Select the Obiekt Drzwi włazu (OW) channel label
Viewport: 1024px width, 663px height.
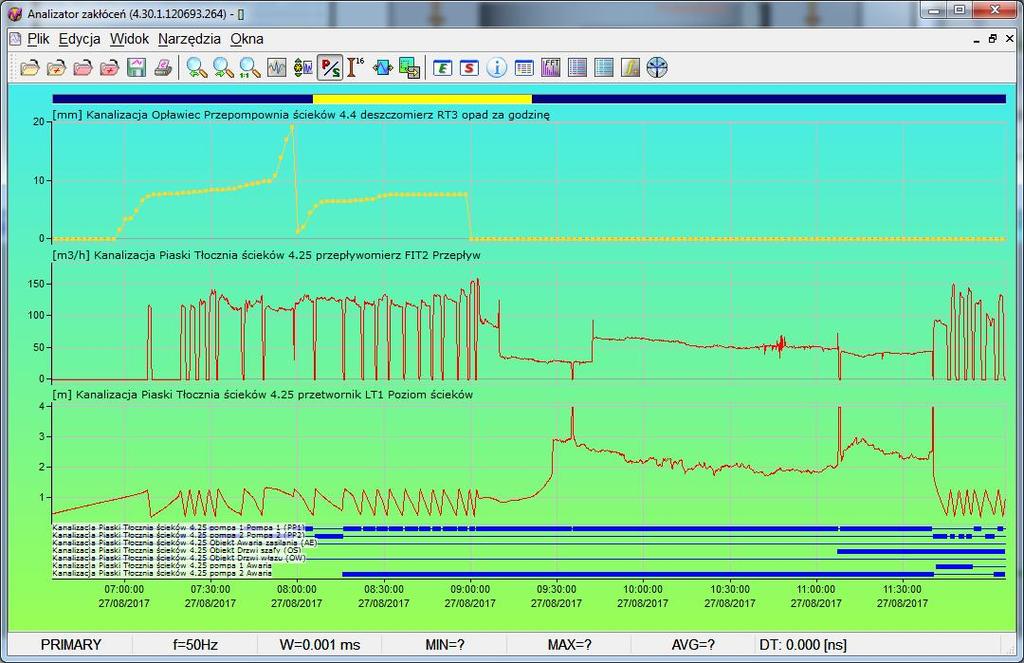point(178,558)
